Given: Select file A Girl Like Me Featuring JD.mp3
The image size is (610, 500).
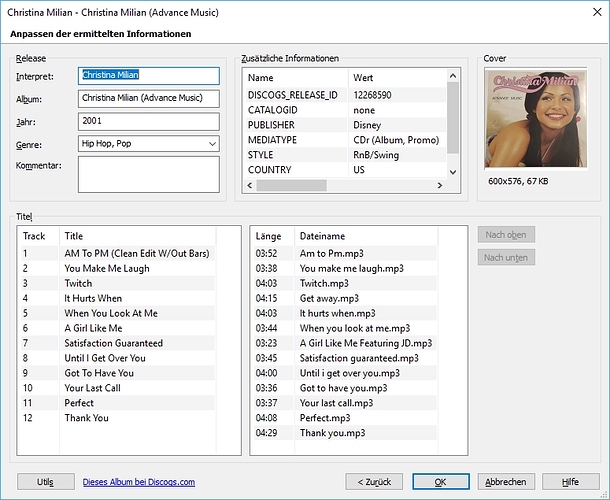Looking at the screenshot, I should (366, 343).
